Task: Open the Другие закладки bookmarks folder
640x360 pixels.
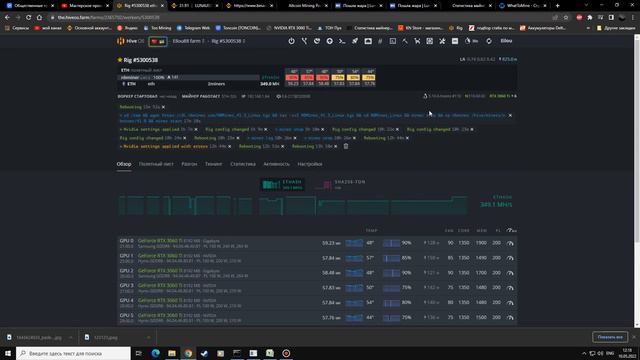Action: (x=616, y=28)
